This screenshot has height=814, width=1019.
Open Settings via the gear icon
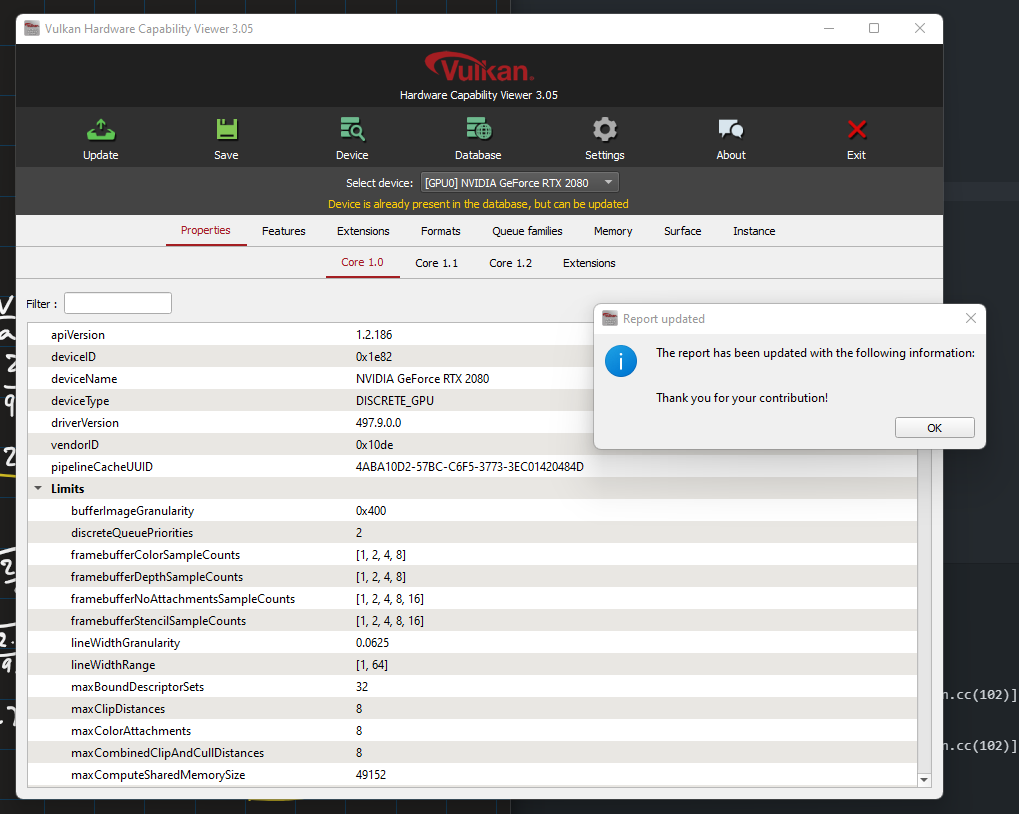click(x=604, y=130)
